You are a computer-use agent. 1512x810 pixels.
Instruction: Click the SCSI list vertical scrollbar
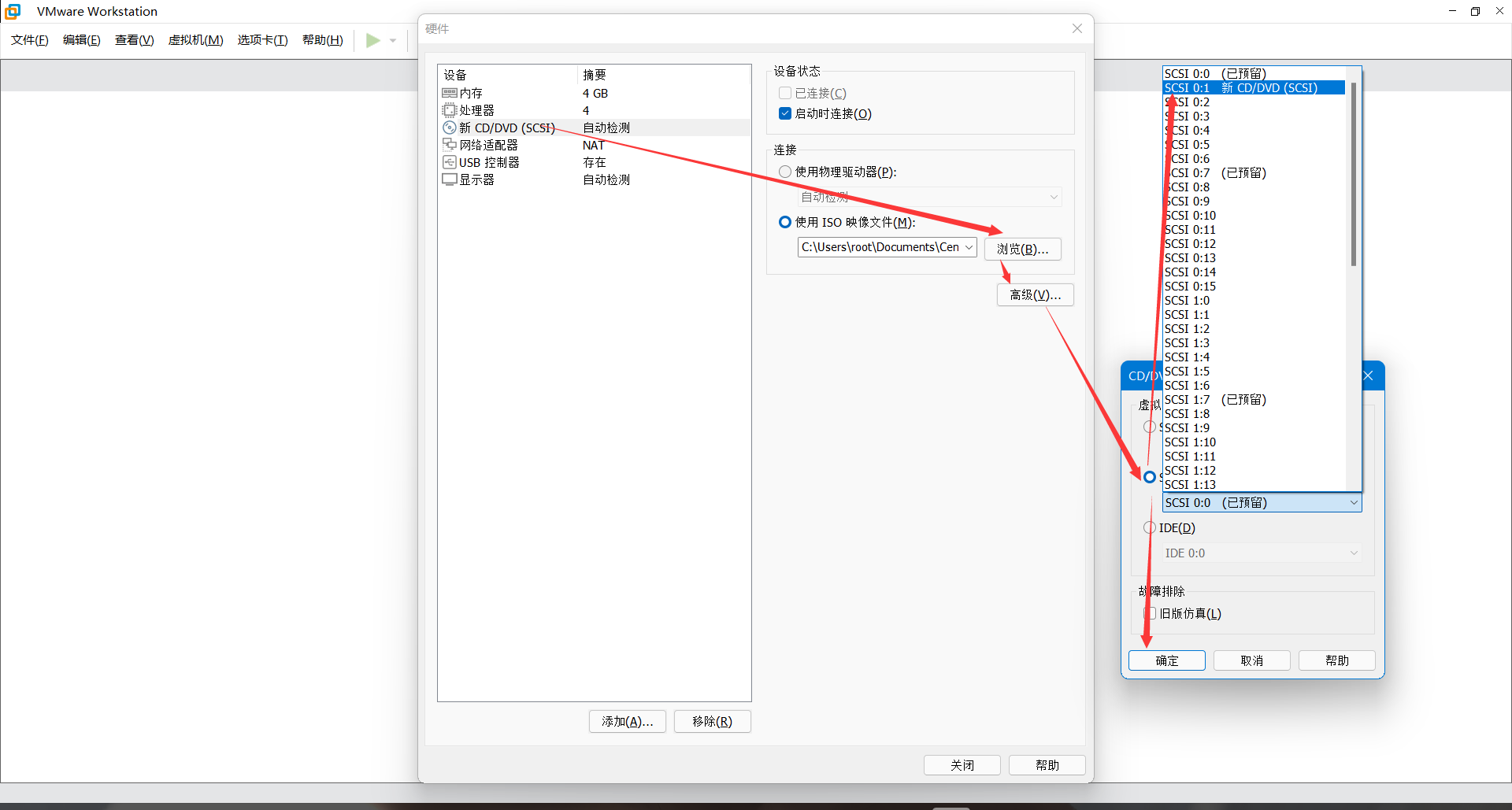tap(1354, 175)
